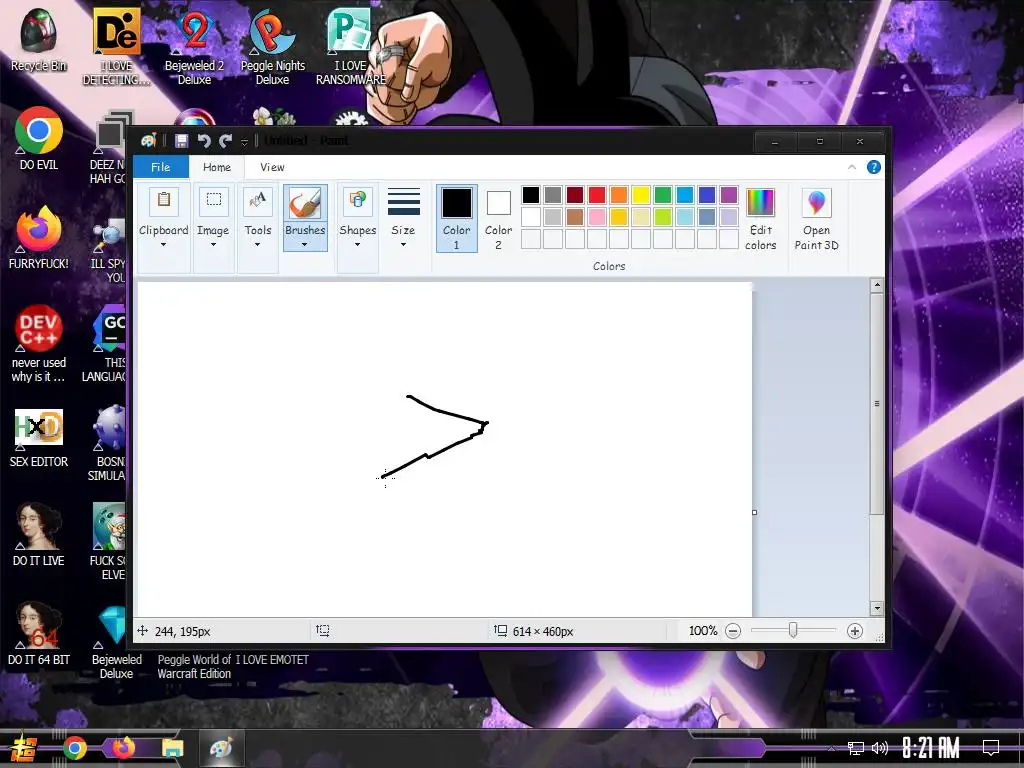Screen dimensions: 1024x768
Task: Collapse the ribbon with the chevron
Action: (x=852, y=167)
